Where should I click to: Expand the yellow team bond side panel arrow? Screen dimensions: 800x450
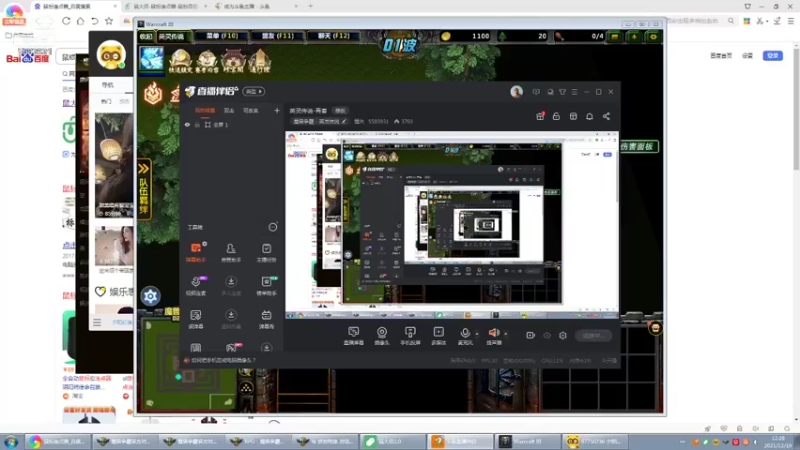[x=144, y=168]
